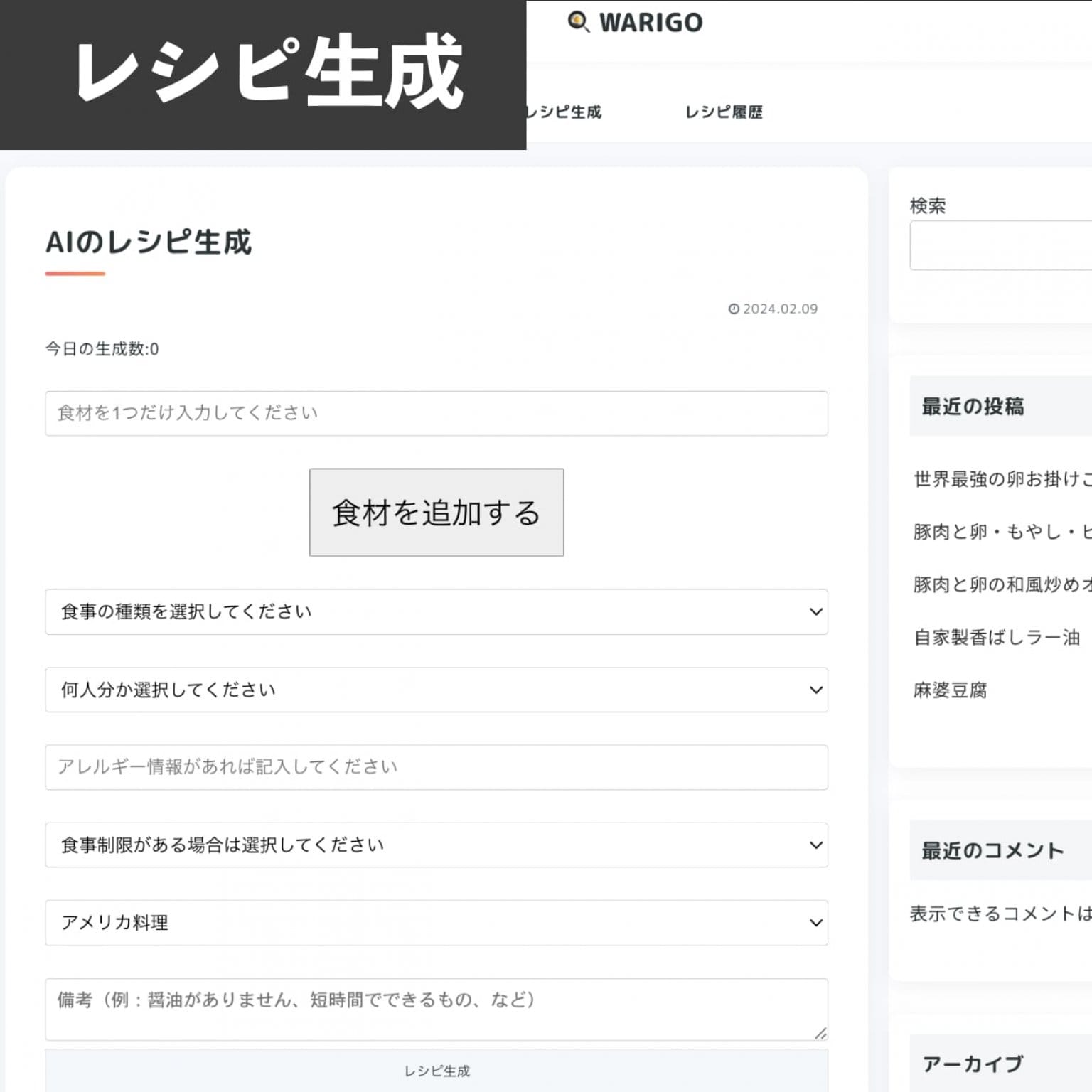1092x1092 pixels.
Task: Click the allergy information field
Action: point(436,767)
